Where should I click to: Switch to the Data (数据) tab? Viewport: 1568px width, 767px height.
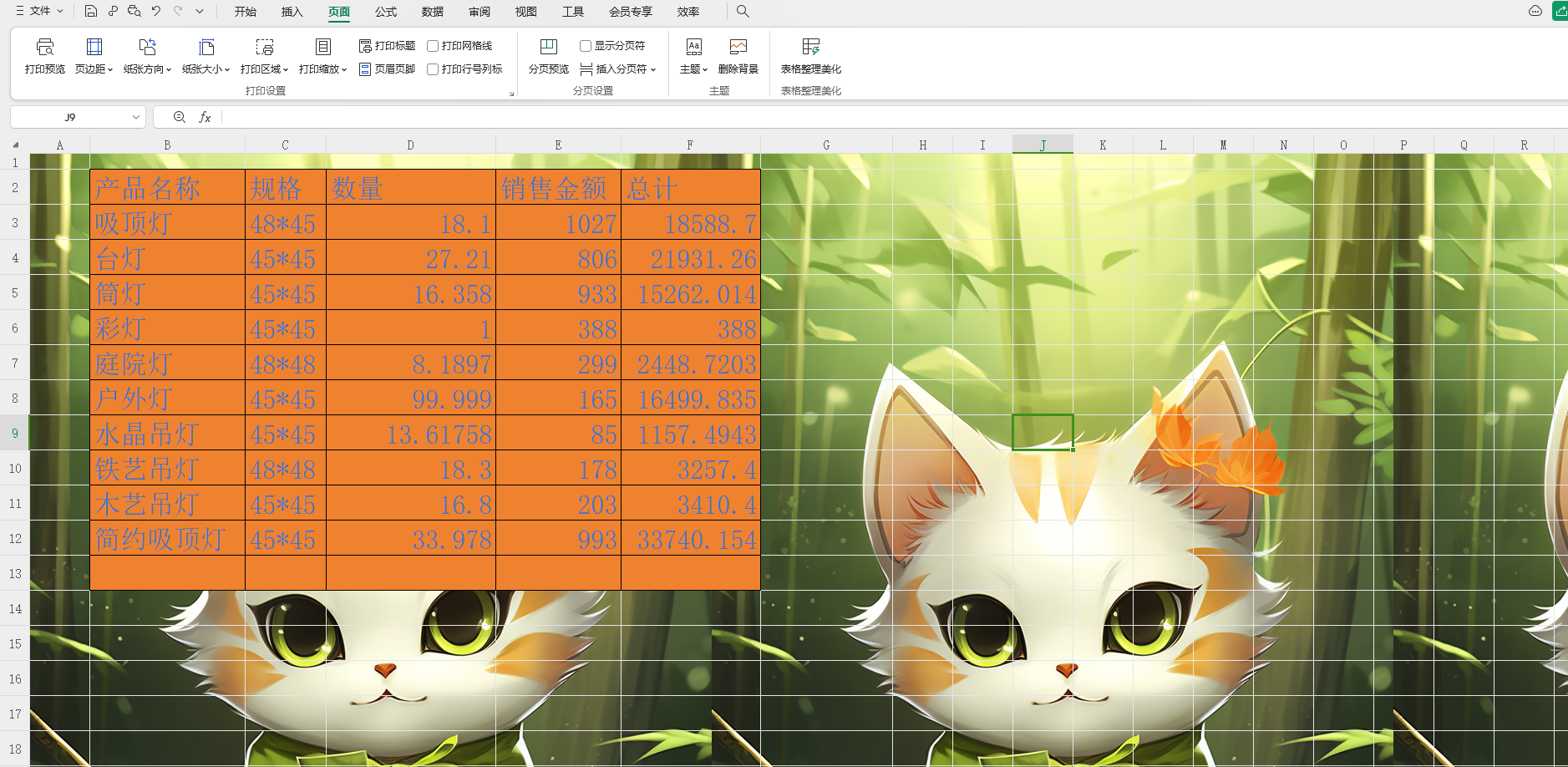click(x=432, y=12)
